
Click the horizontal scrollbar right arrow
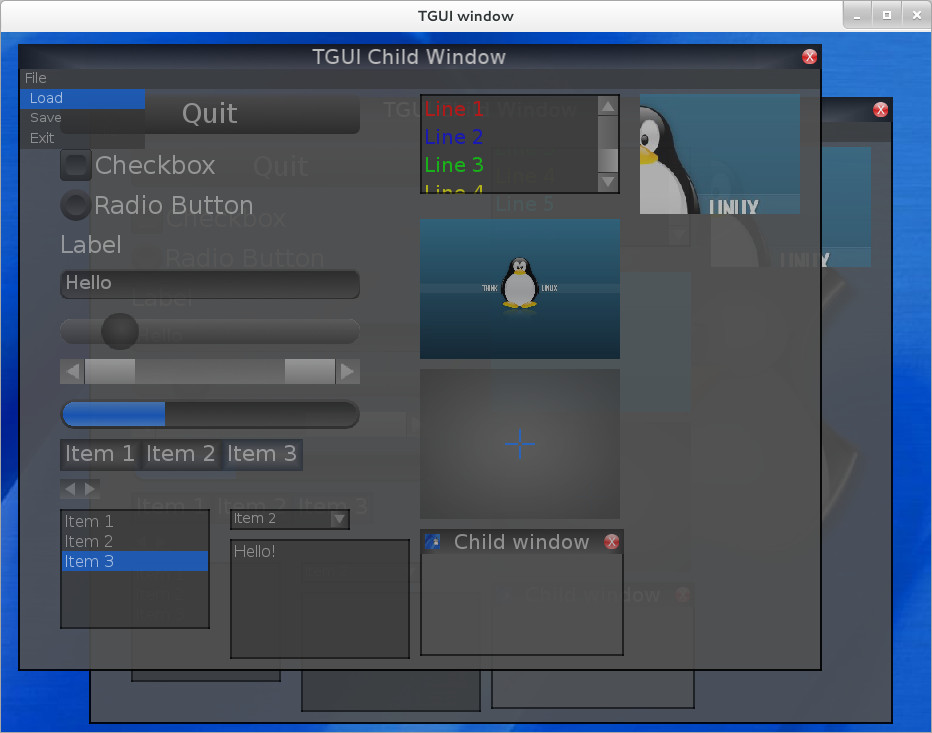348,372
